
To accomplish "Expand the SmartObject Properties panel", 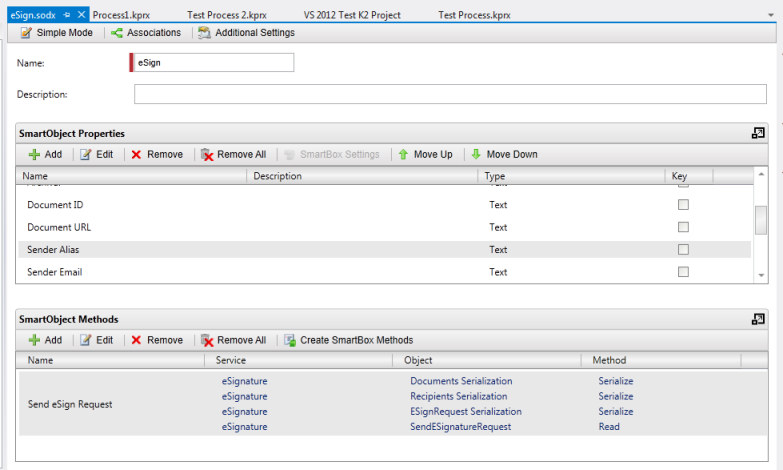I will pos(758,133).
